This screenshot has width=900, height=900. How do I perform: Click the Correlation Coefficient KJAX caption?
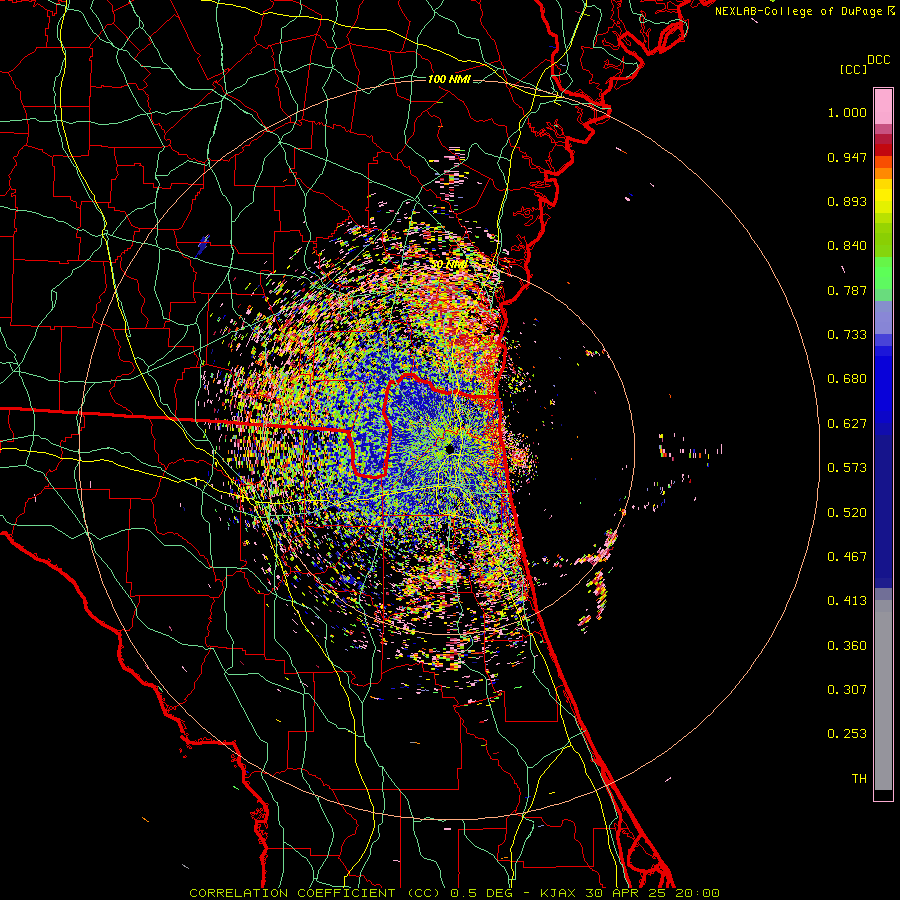click(x=454, y=893)
